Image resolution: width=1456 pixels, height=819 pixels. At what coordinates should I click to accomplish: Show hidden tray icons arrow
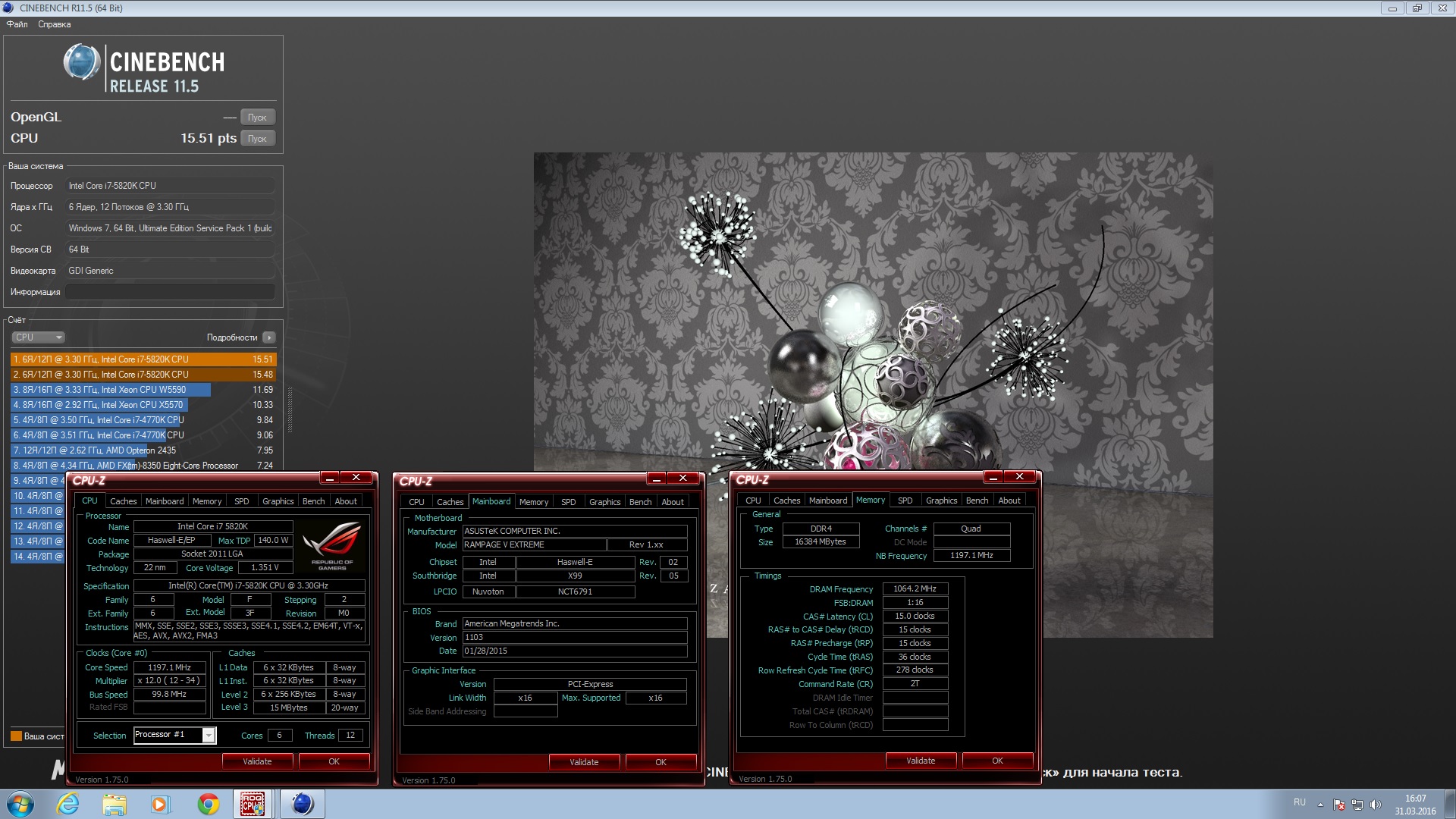pyautogui.click(x=1320, y=805)
